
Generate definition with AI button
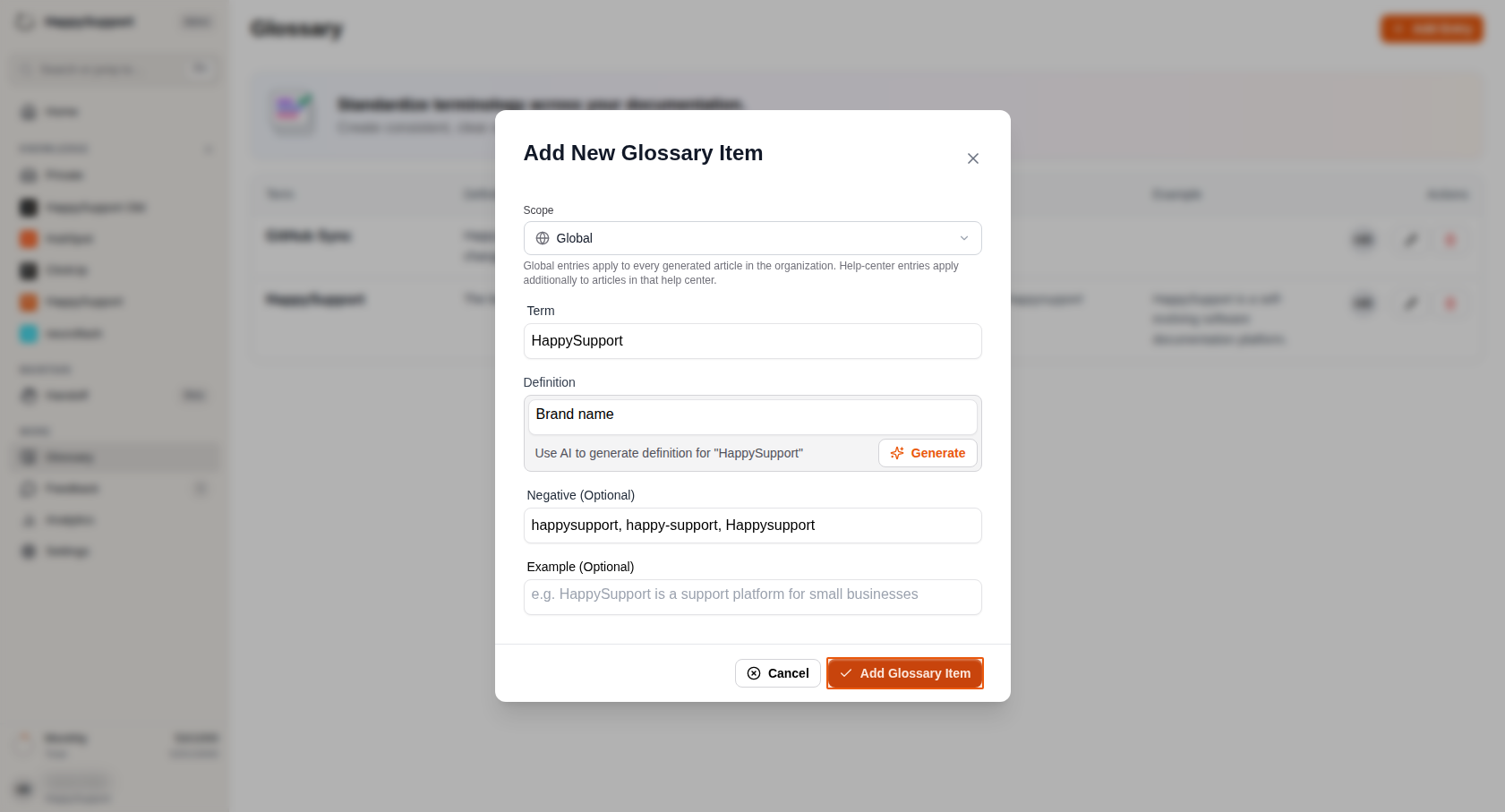tap(928, 453)
